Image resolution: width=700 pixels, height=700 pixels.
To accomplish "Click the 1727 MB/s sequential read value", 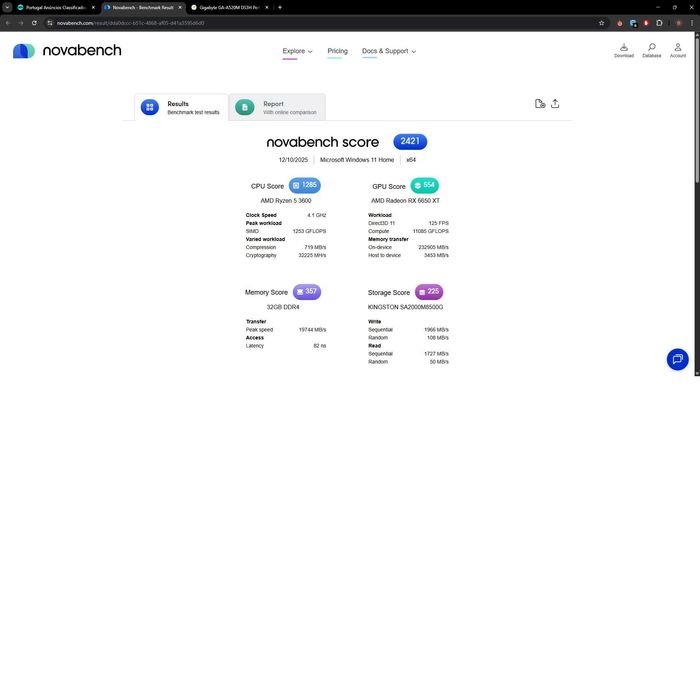I will [436, 354].
